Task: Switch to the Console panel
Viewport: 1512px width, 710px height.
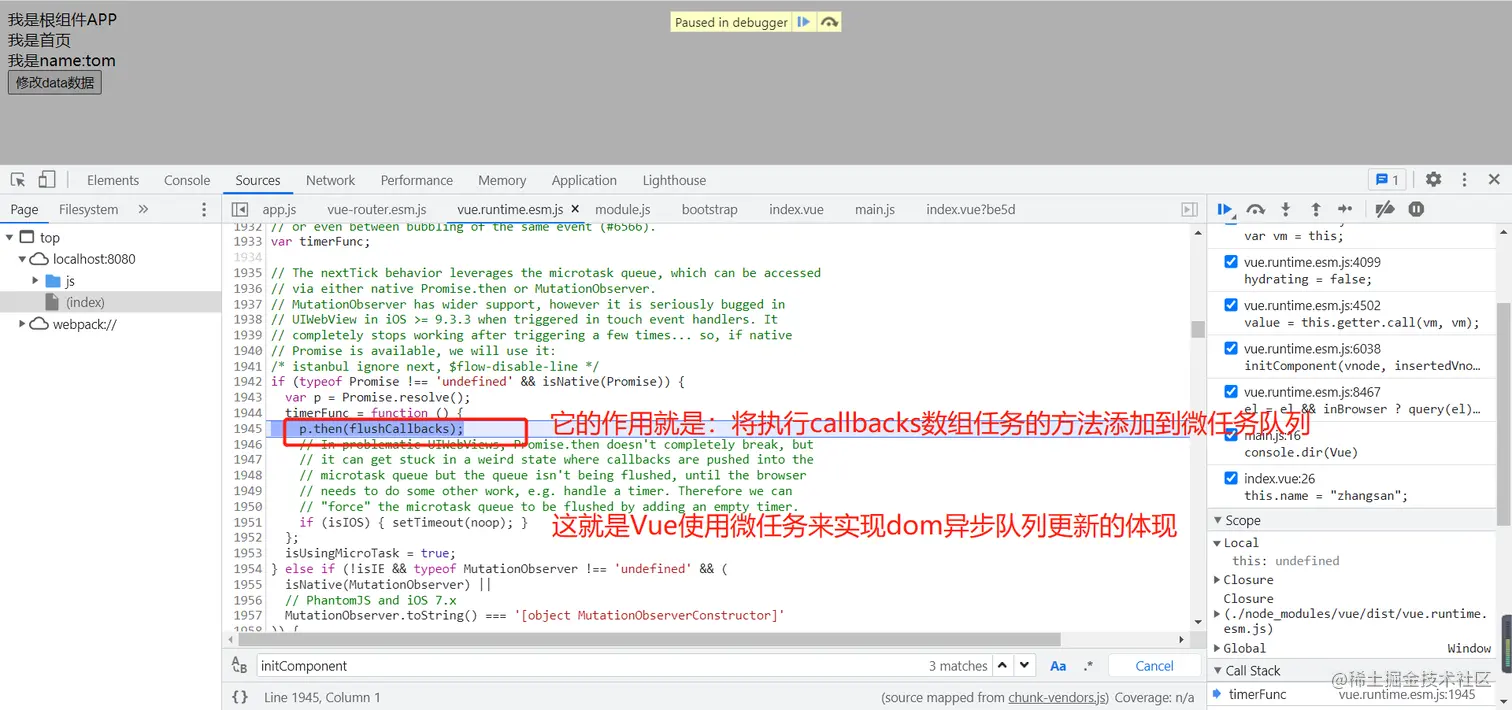Action: point(187,180)
